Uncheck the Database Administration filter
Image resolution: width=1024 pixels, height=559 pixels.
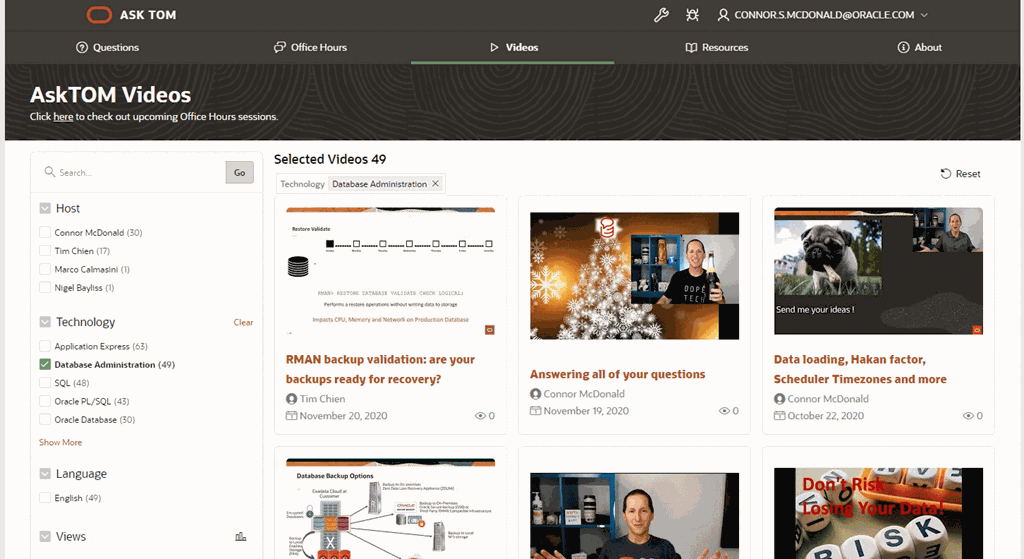pos(45,364)
